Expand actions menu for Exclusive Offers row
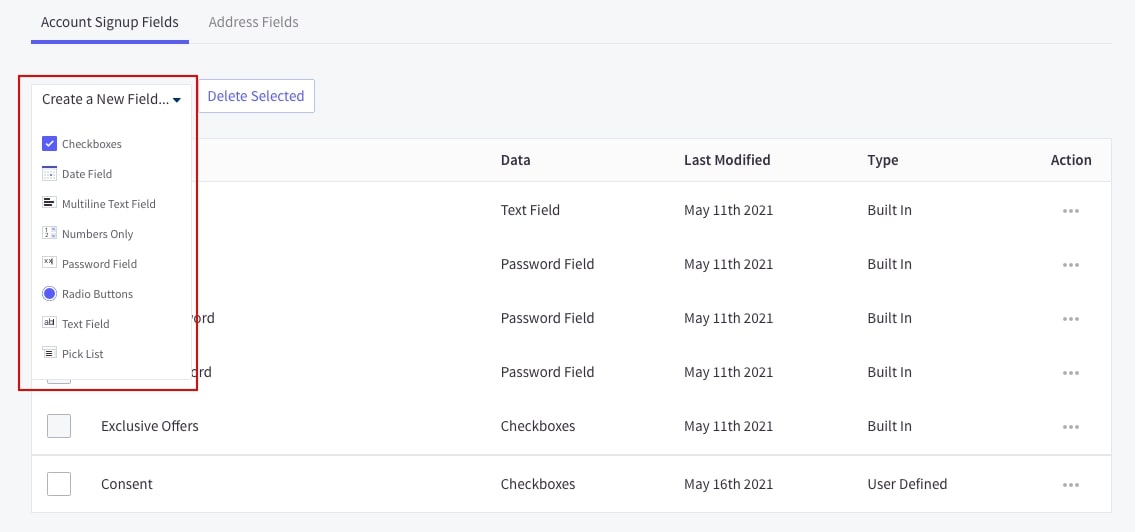The image size is (1135, 532). pos(1071,427)
